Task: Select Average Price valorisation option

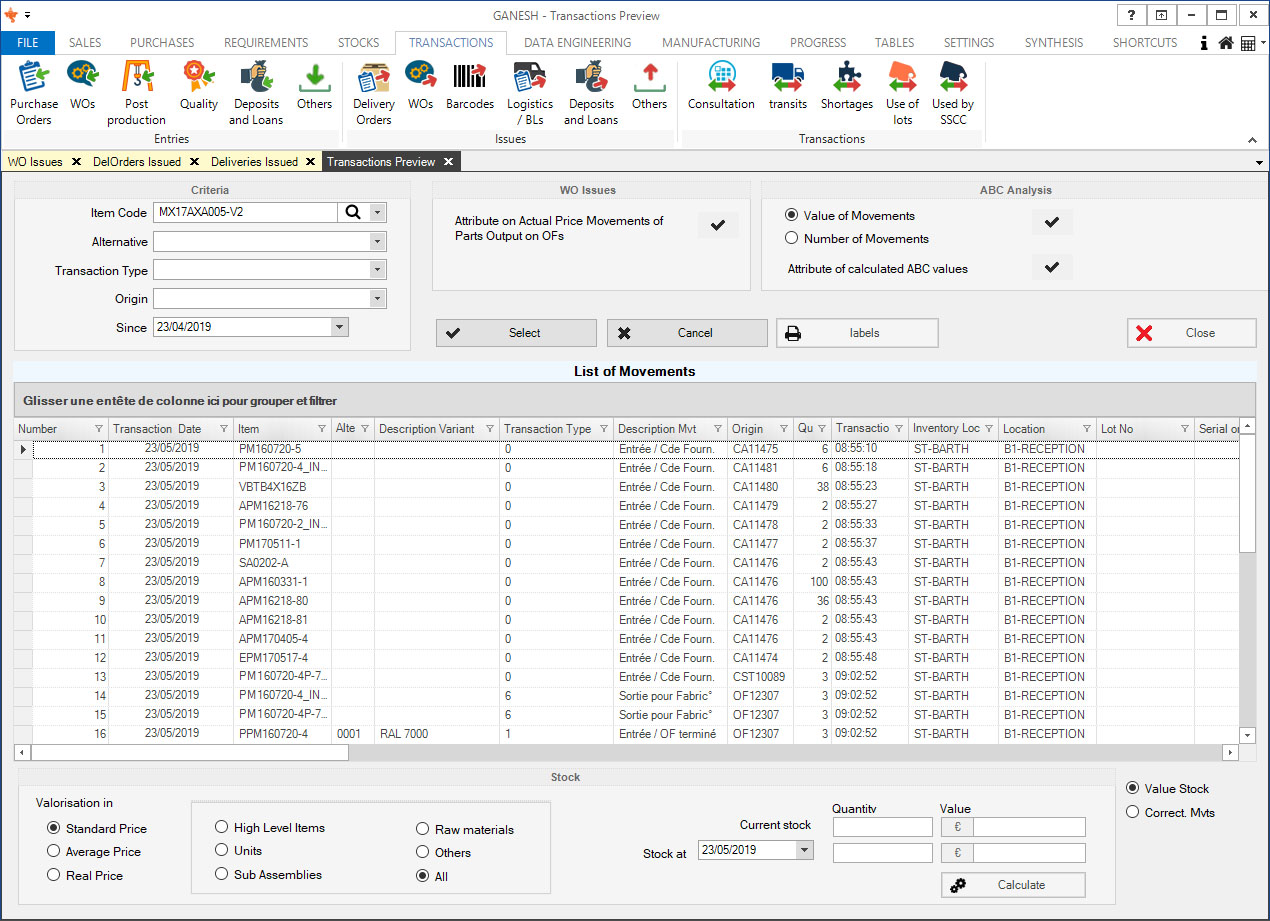Action: point(54,852)
